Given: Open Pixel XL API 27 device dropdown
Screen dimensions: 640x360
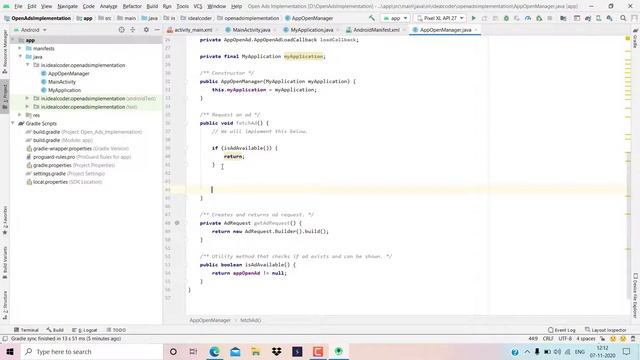Looking at the screenshot, I should coord(440,18).
